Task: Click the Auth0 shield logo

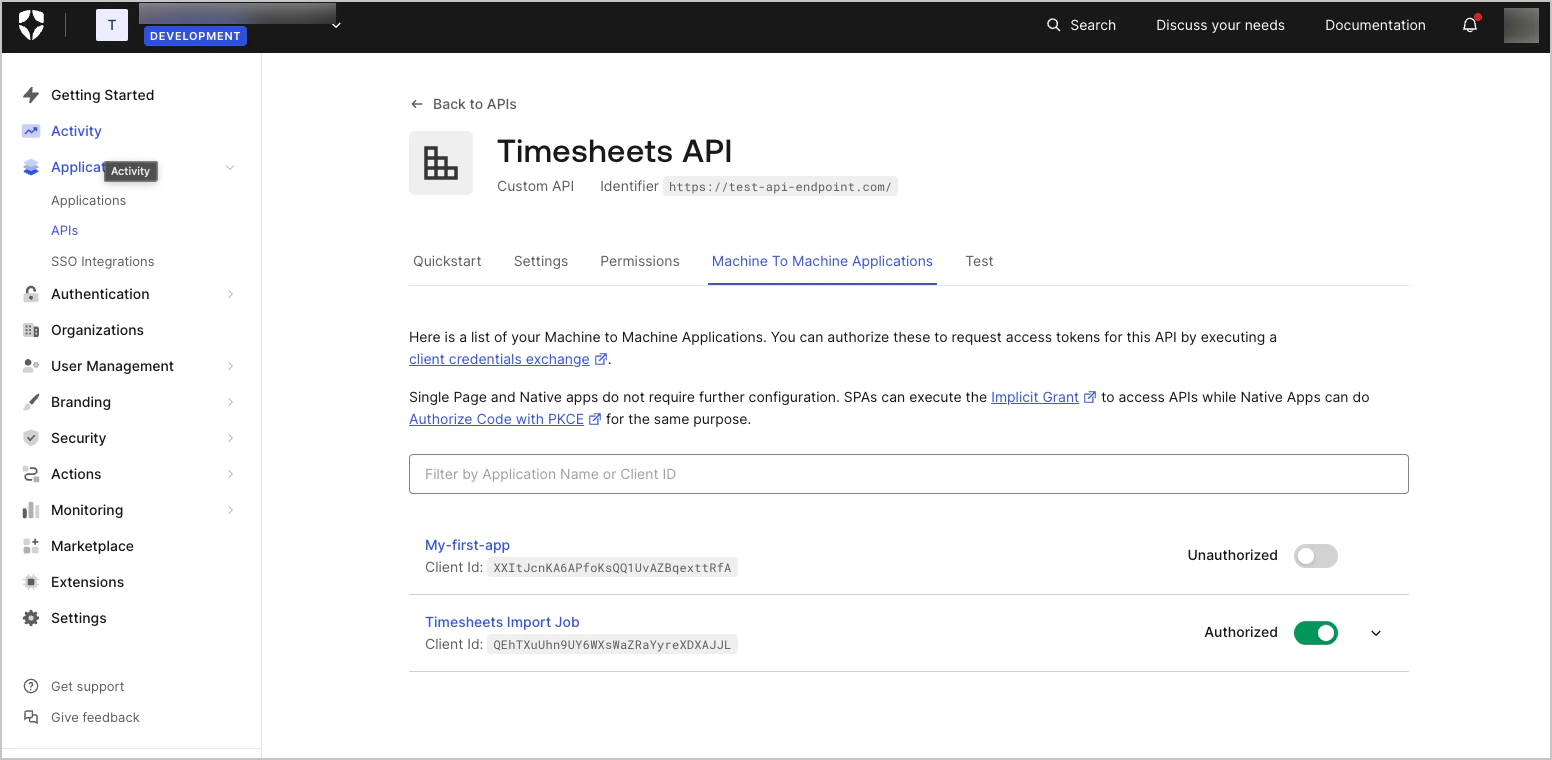Action: point(31,25)
